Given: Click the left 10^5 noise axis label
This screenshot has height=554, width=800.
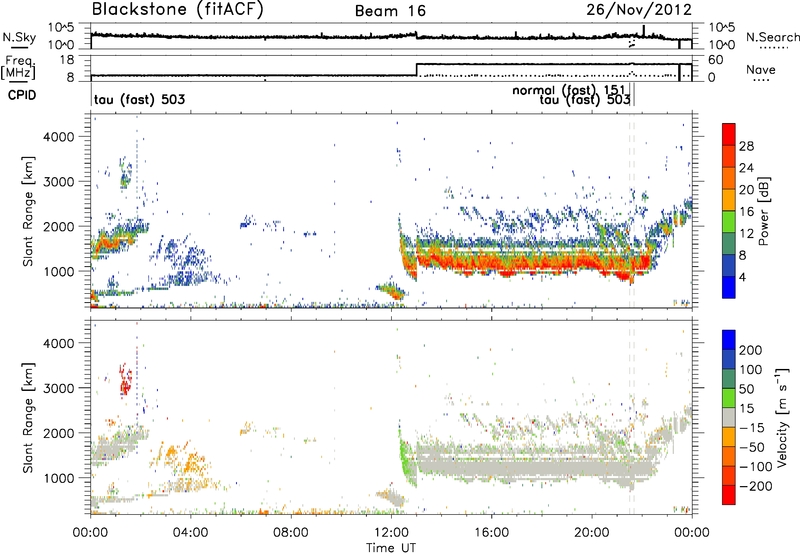Looking at the screenshot, I should [x=61, y=28].
